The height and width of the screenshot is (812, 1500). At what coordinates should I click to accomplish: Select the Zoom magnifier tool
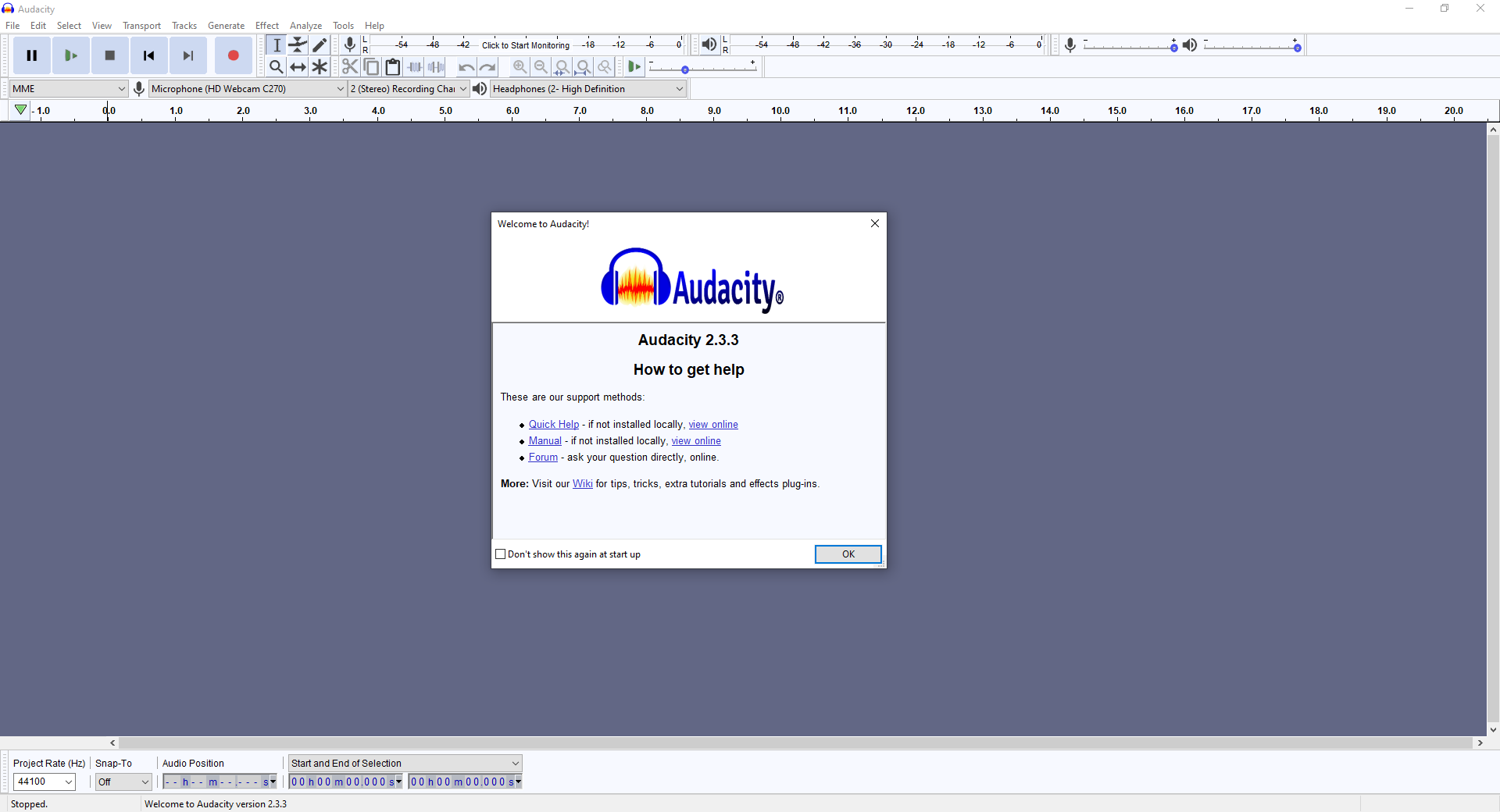click(277, 67)
